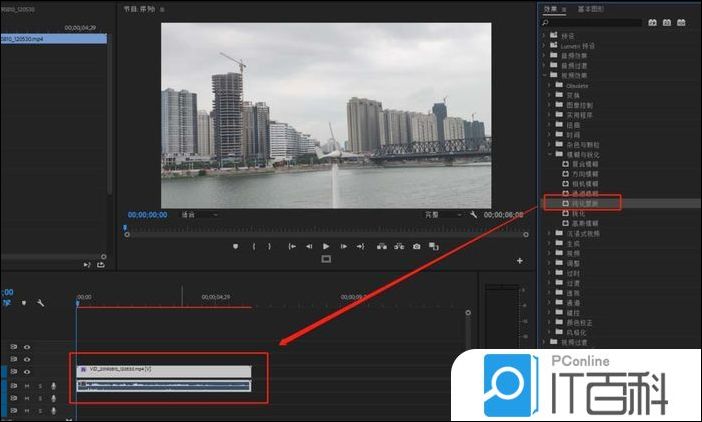This screenshot has height=422, width=702.
Task: Select the 钝化蒙版 effect
Action: (x=585, y=204)
